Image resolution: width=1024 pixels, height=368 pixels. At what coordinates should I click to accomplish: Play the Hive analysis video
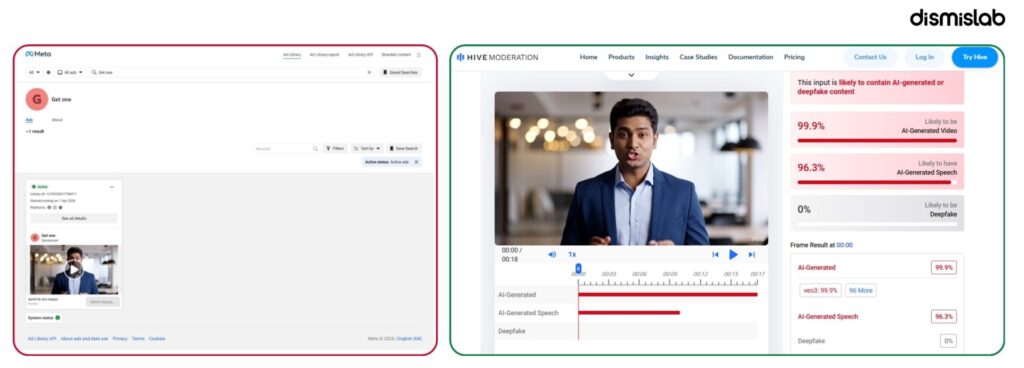click(733, 254)
